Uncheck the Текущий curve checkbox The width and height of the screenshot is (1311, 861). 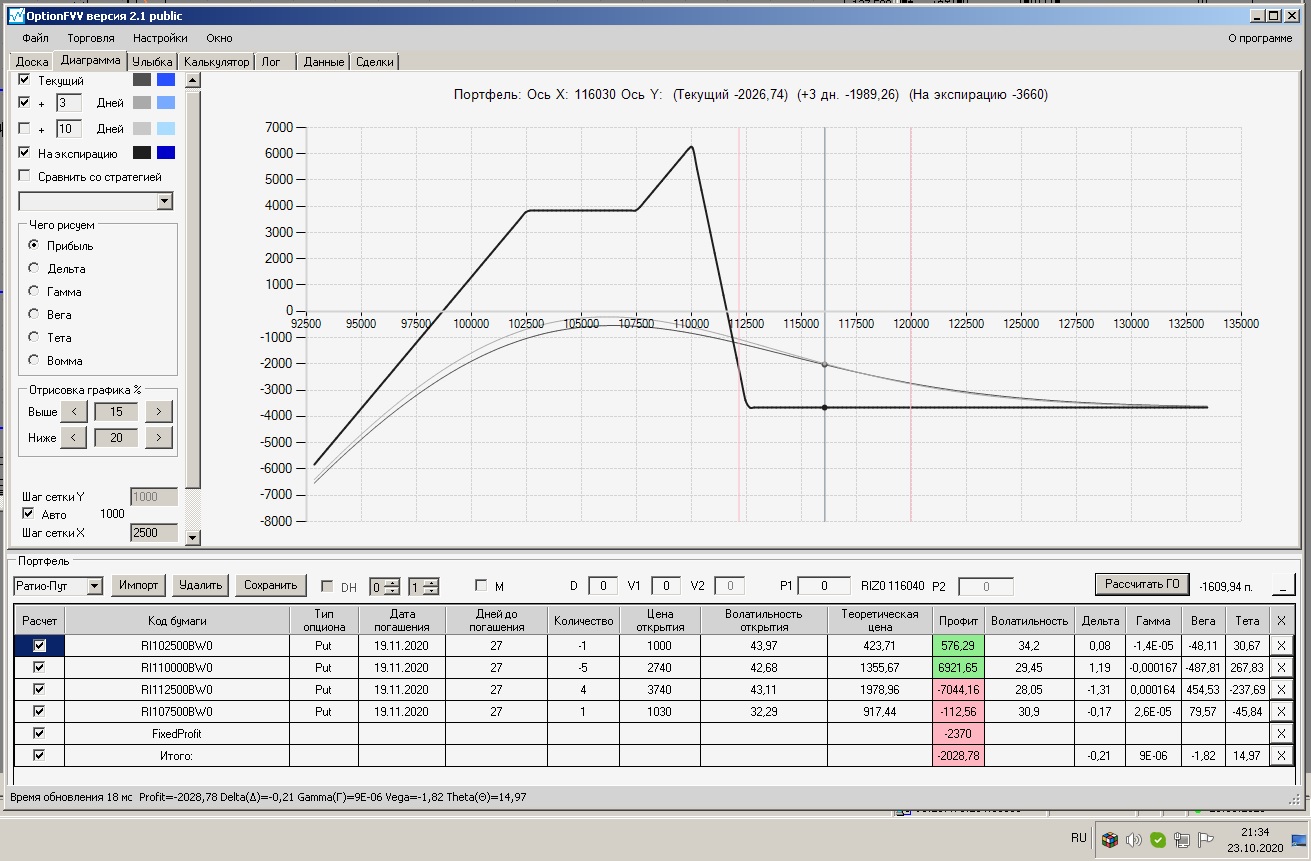pyautogui.click(x=25, y=79)
